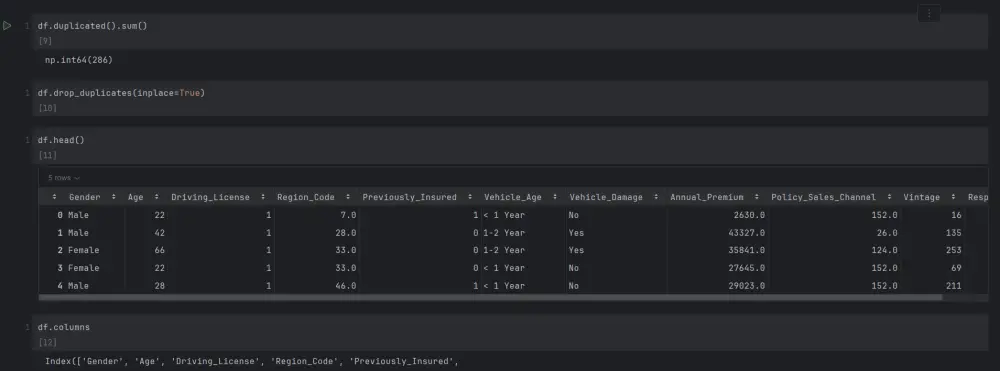Select row index 0 in the table
The width and height of the screenshot is (1000, 371).
tap(60, 215)
